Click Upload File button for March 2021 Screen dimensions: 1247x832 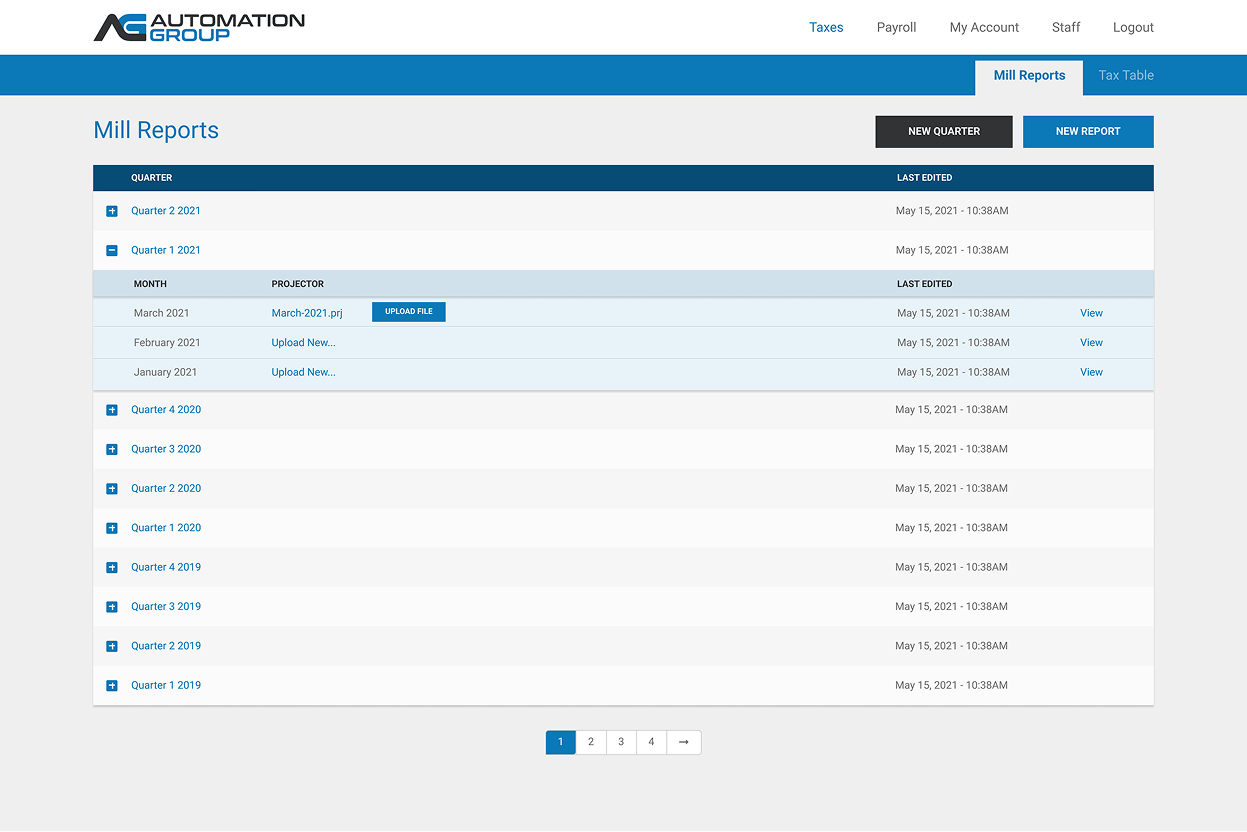[408, 312]
